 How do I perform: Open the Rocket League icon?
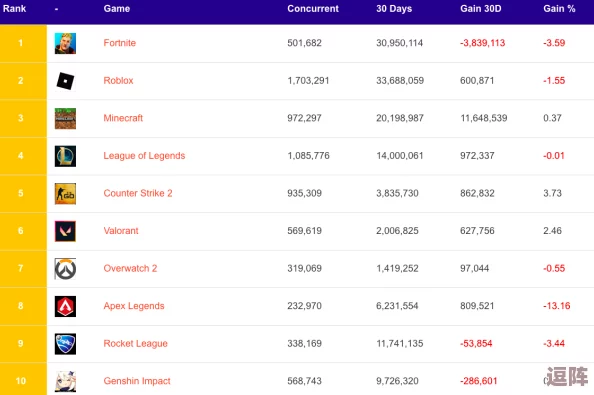point(65,344)
